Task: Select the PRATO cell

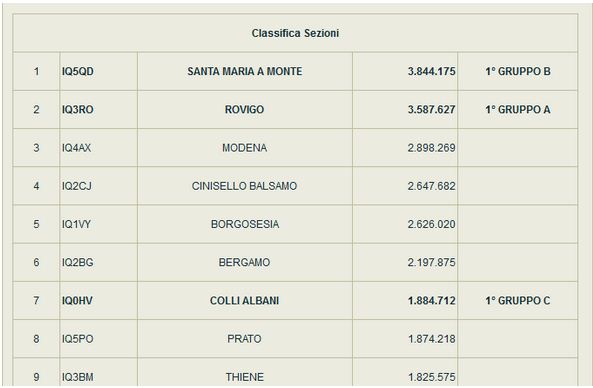Action: click(x=245, y=339)
